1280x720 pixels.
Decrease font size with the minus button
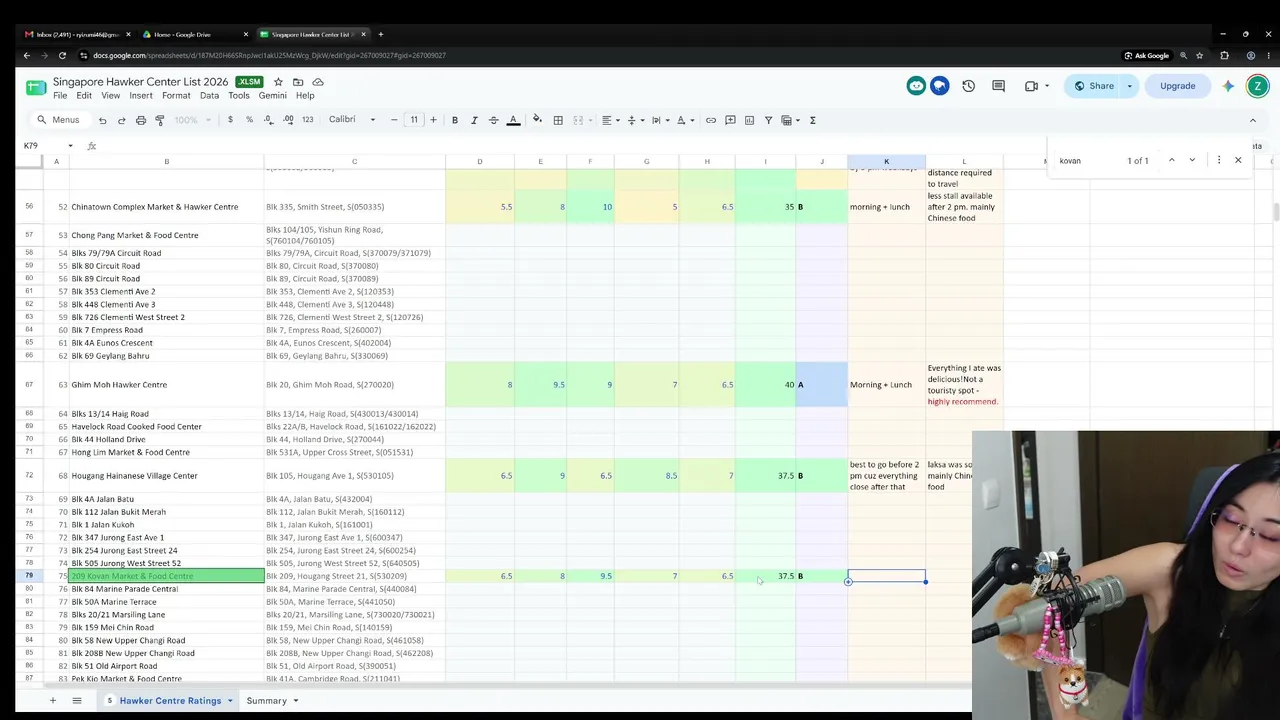[x=394, y=120]
